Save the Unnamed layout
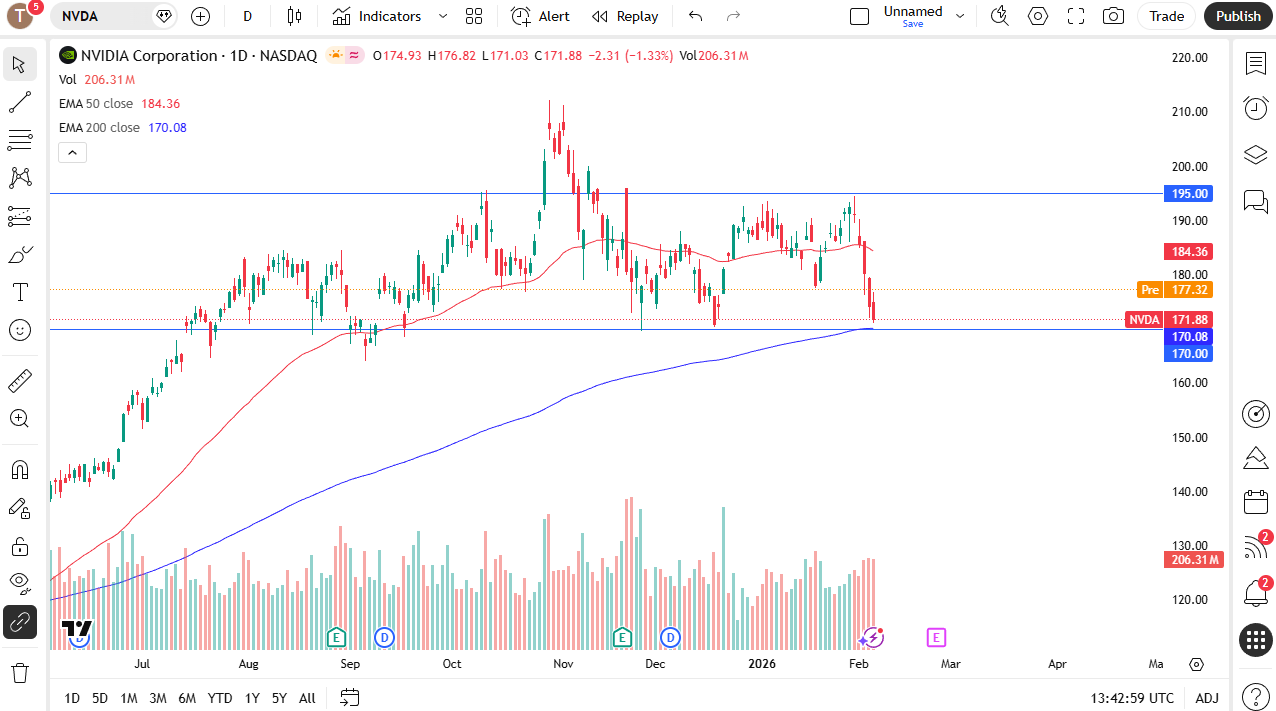Screen dimensions: 1276x711 (x=913, y=24)
